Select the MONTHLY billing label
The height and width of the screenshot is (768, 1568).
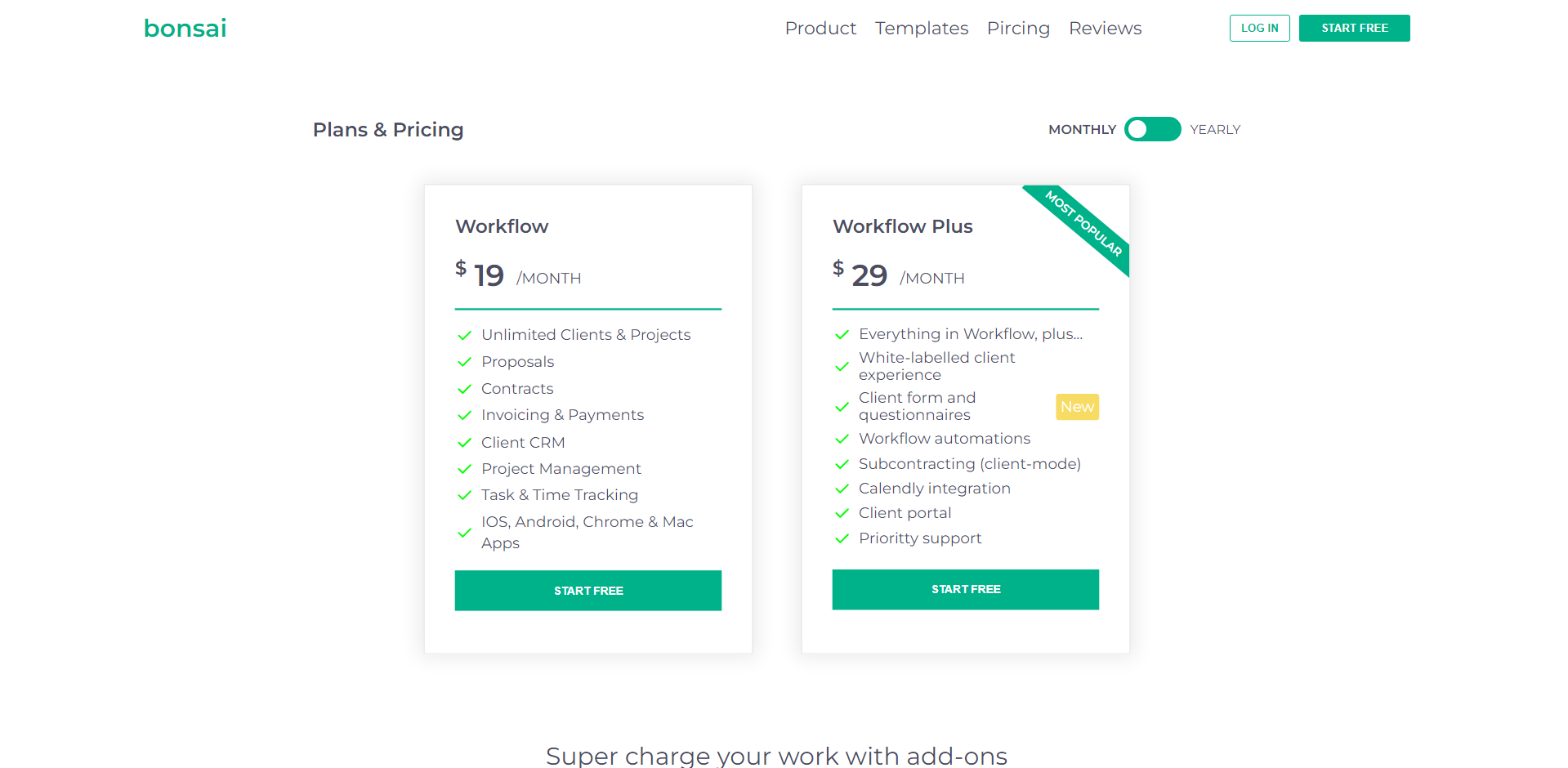pos(1082,130)
